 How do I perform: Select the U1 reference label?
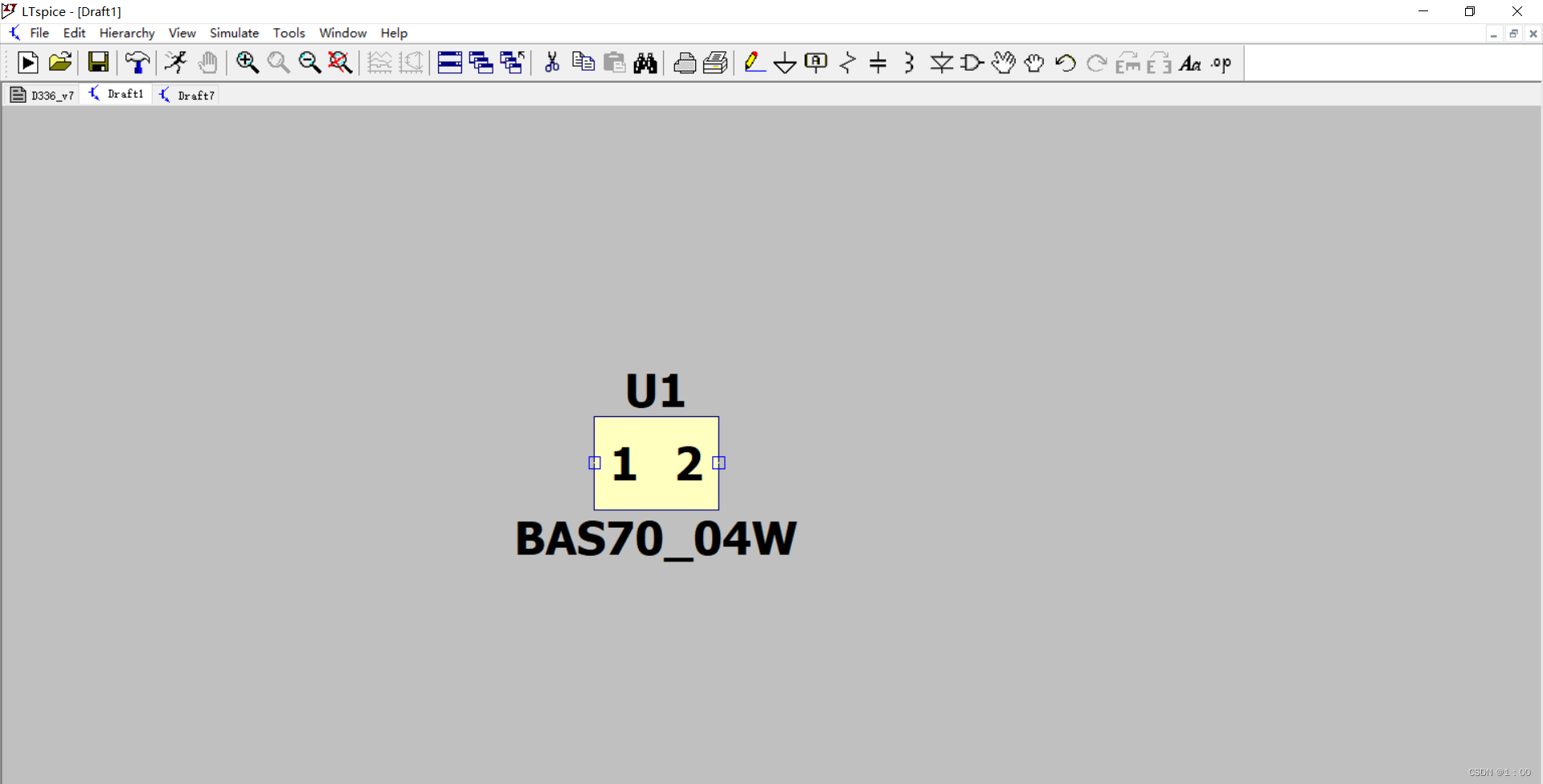(655, 391)
